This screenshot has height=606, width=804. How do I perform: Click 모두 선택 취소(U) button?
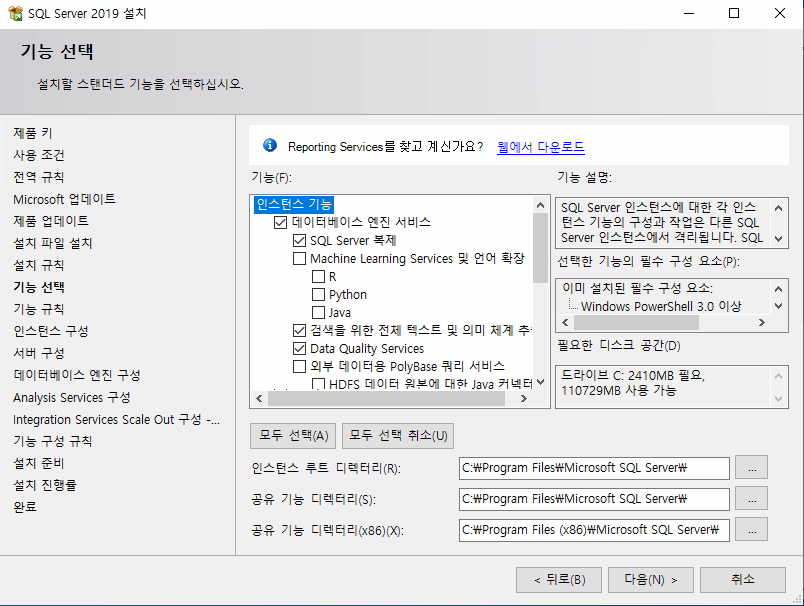pyautogui.click(x=398, y=436)
